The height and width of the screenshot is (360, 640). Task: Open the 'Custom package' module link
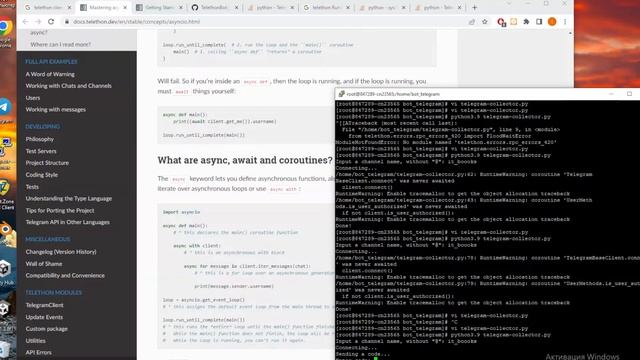tap(47, 329)
